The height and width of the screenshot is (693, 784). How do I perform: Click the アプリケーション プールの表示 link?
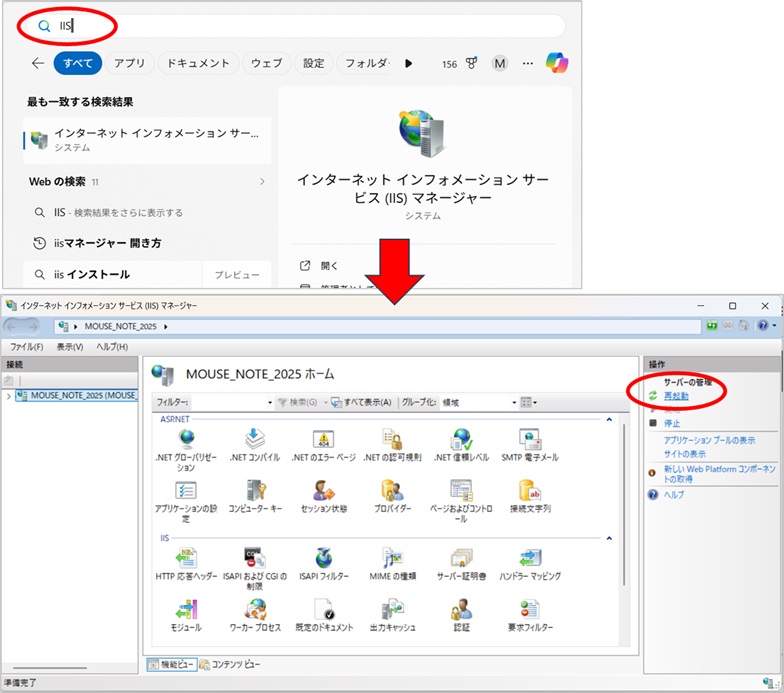[x=709, y=440]
